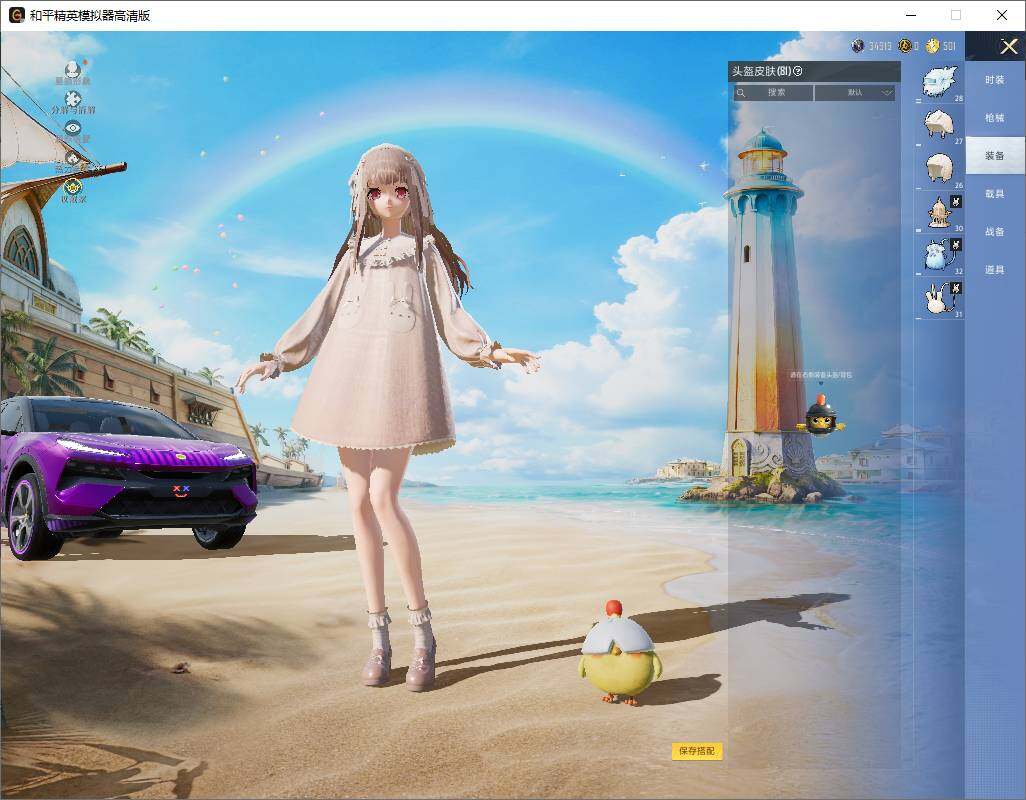Click the fourth left sidebar icon above the yellow badge
The image size is (1026, 800).
73,158
